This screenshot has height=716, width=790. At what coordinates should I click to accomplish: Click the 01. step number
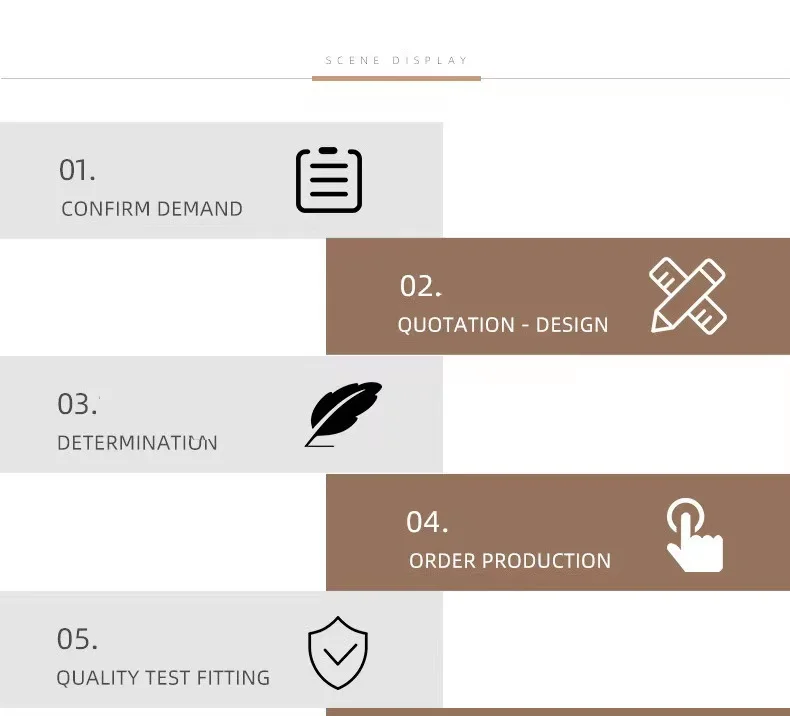click(77, 170)
